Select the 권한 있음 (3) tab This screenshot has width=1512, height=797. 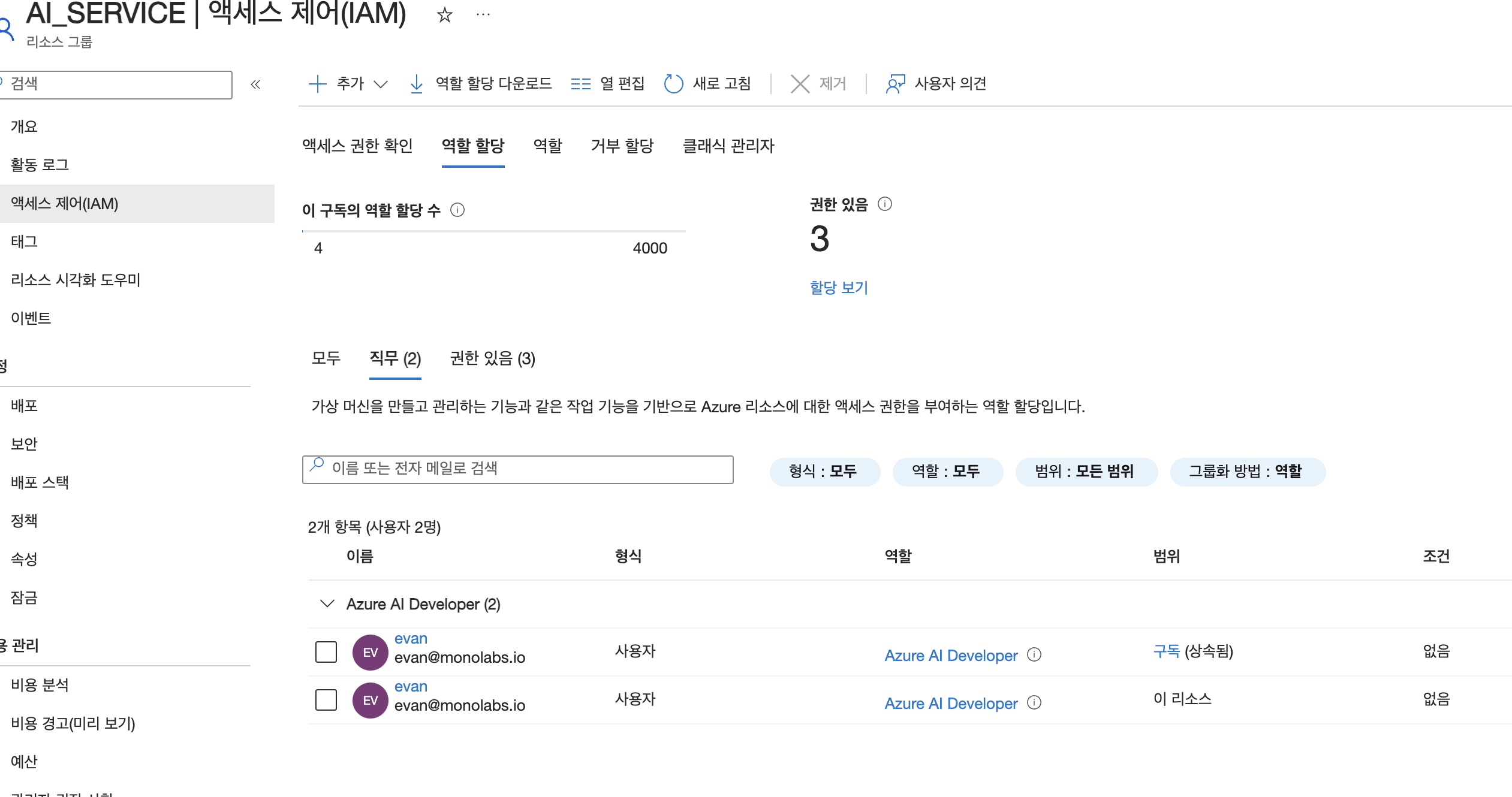pos(492,358)
